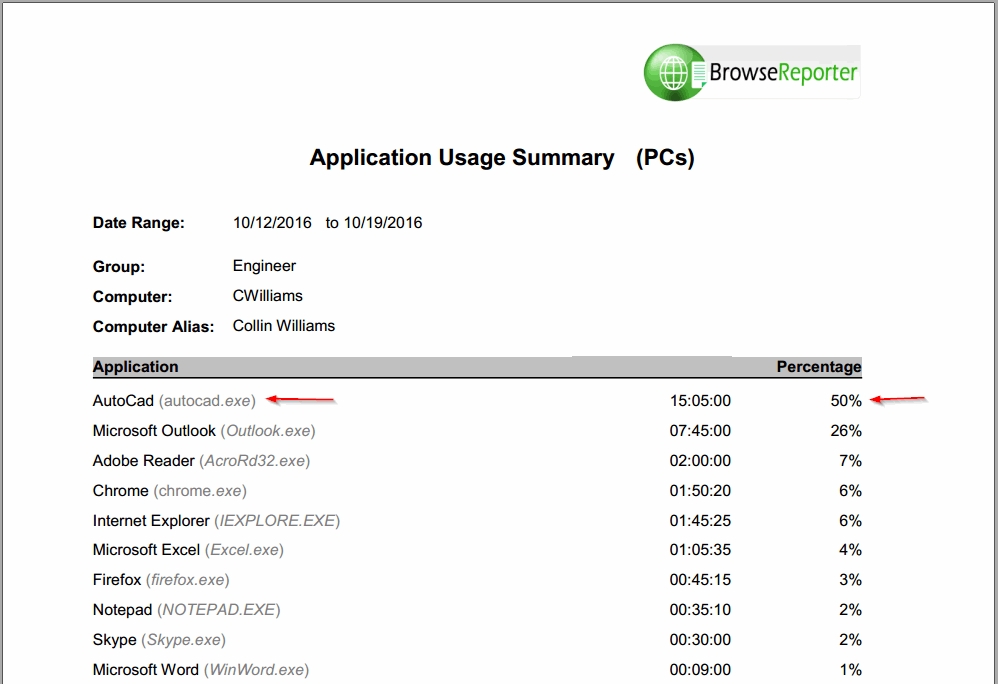This screenshot has height=684, width=998.
Task: Click the Adobe Reader 7% value
Action: click(850, 461)
